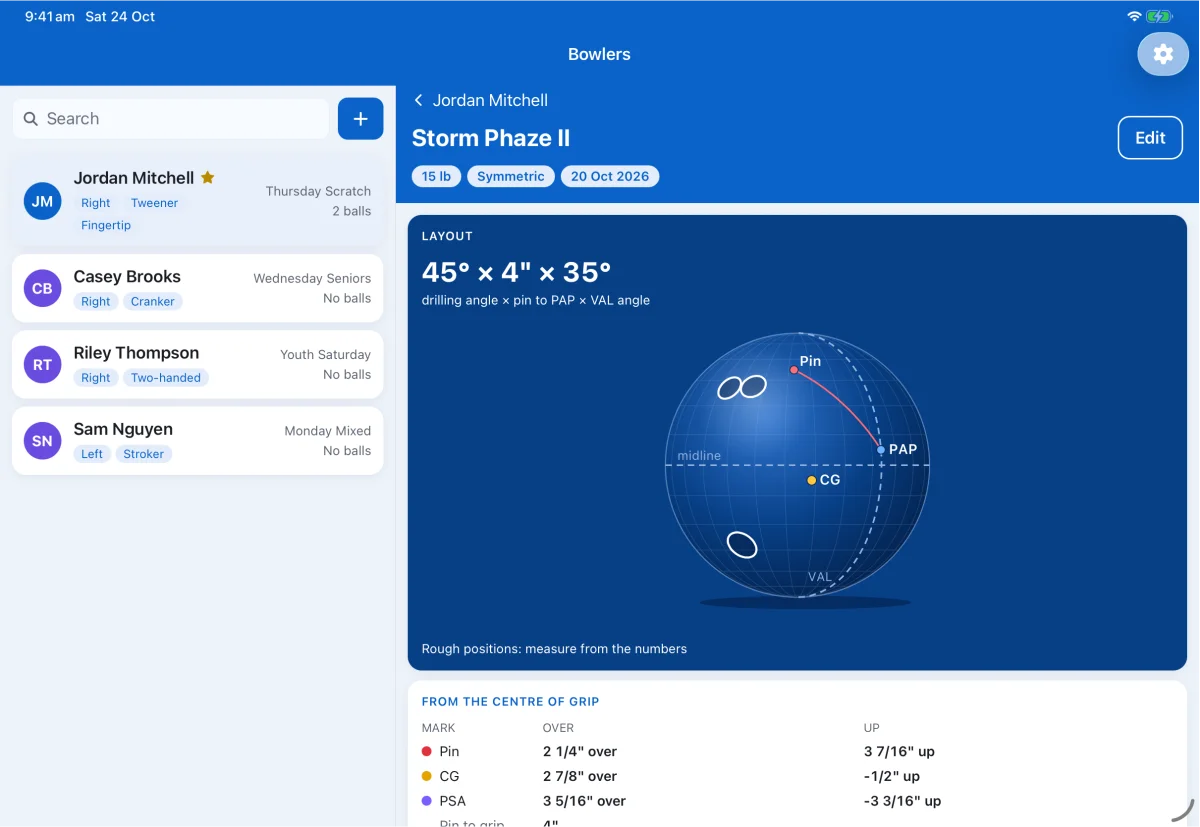Click the thumb hole on the ball diagram
The height and width of the screenshot is (827, 1200).
pyautogui.click(x=742, y=544)
